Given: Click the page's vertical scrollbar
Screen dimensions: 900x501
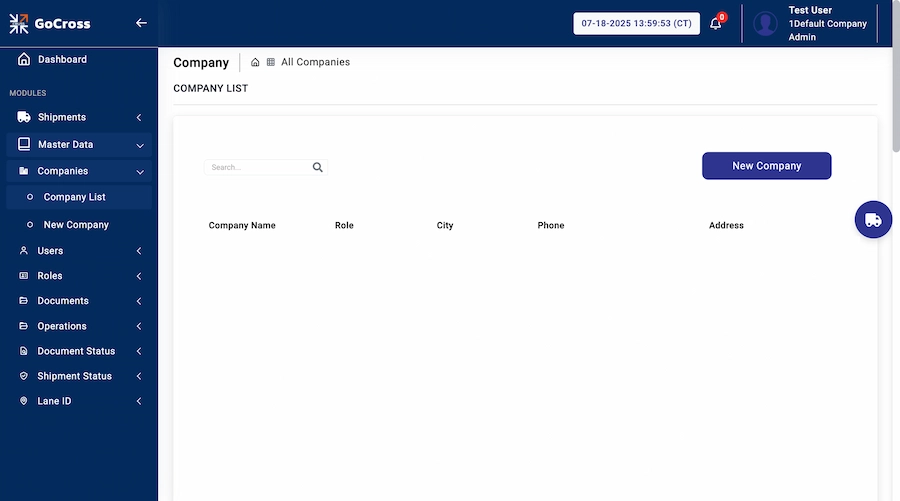Looking at the screenshot, I should click(x=895, y=100).
